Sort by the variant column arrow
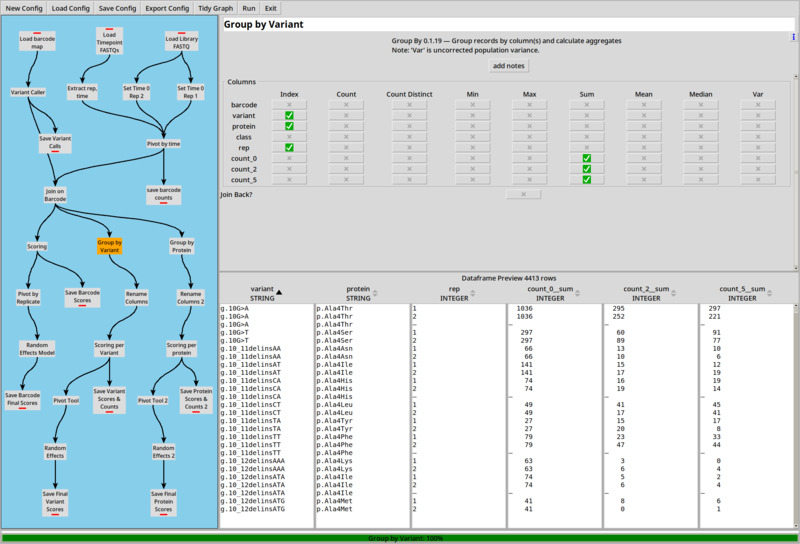The height and width of the screenshot is (544, 800). tap(279, 293)
